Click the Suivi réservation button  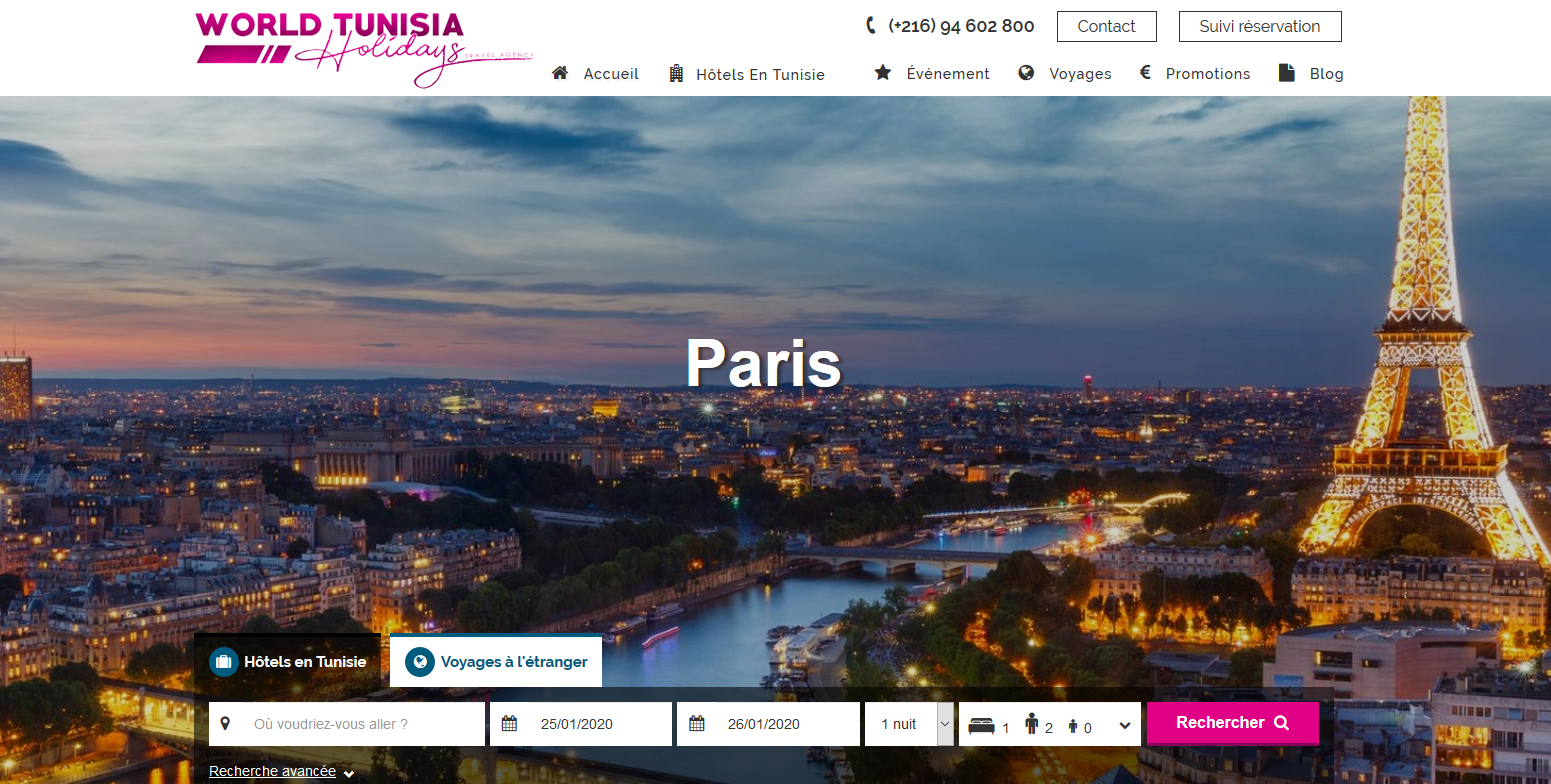[x=1259, y=27]
